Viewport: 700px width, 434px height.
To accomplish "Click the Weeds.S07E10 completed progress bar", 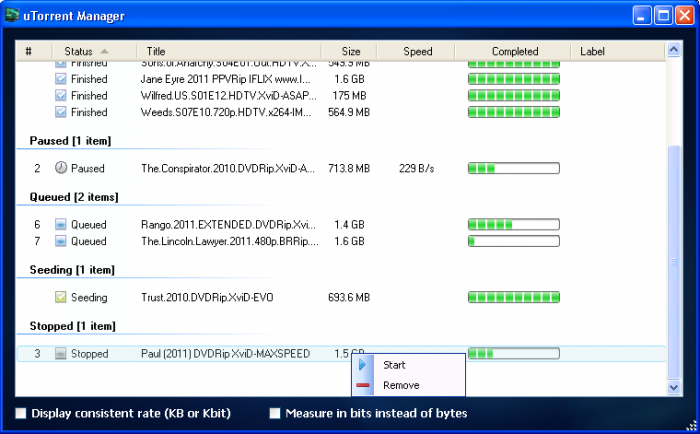I will coord(514,112).
